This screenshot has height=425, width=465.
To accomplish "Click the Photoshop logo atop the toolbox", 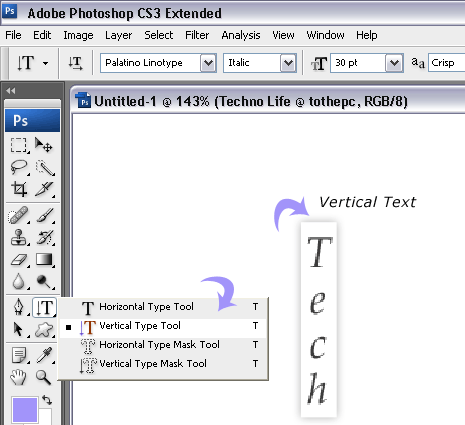I will [x=32, y=120].
